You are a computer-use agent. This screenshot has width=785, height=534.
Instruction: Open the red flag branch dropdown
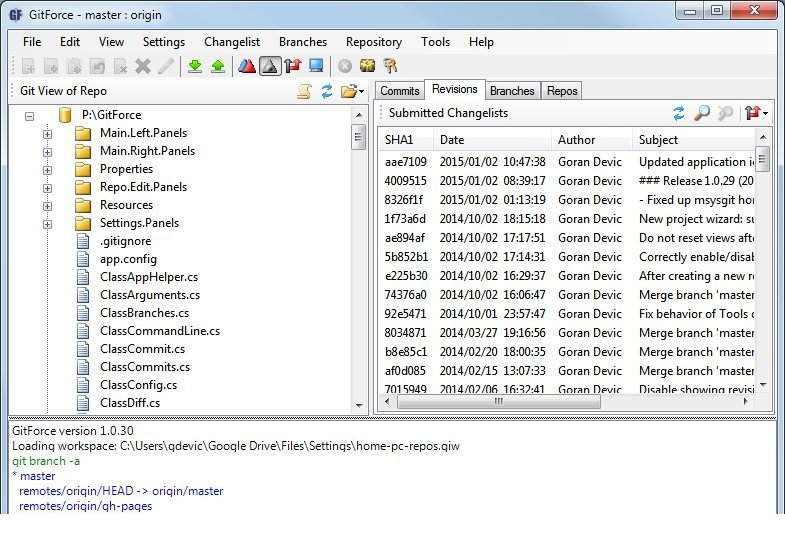(756, 113)
